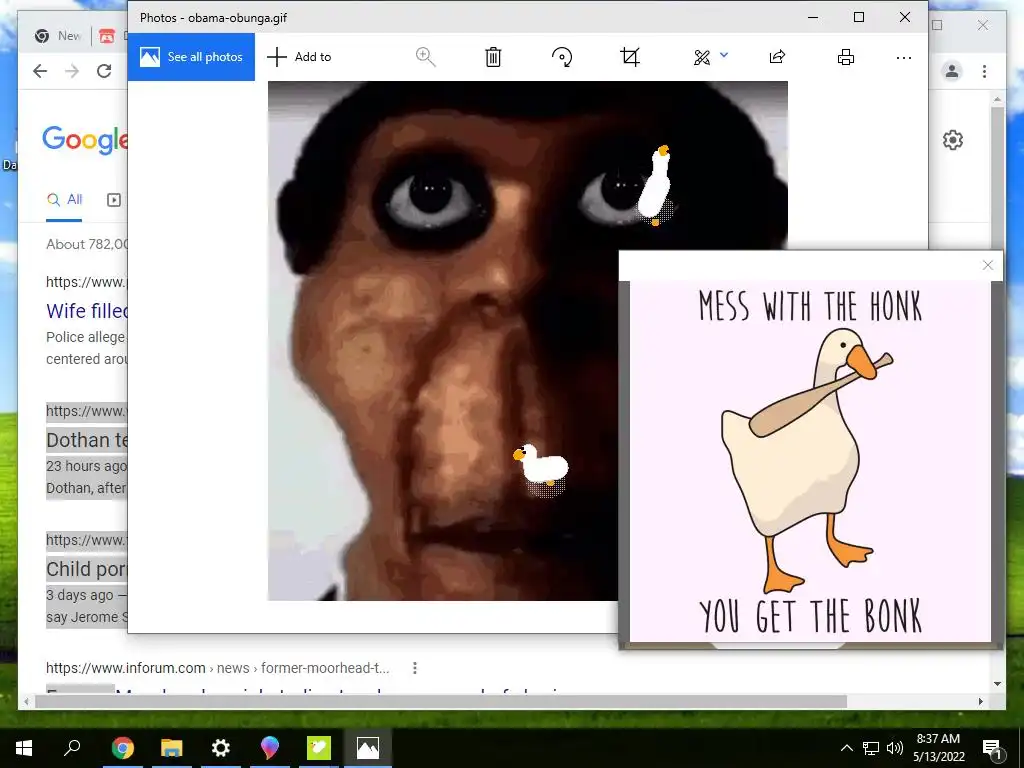Rotate the image using rotate icon

[562, 57]
